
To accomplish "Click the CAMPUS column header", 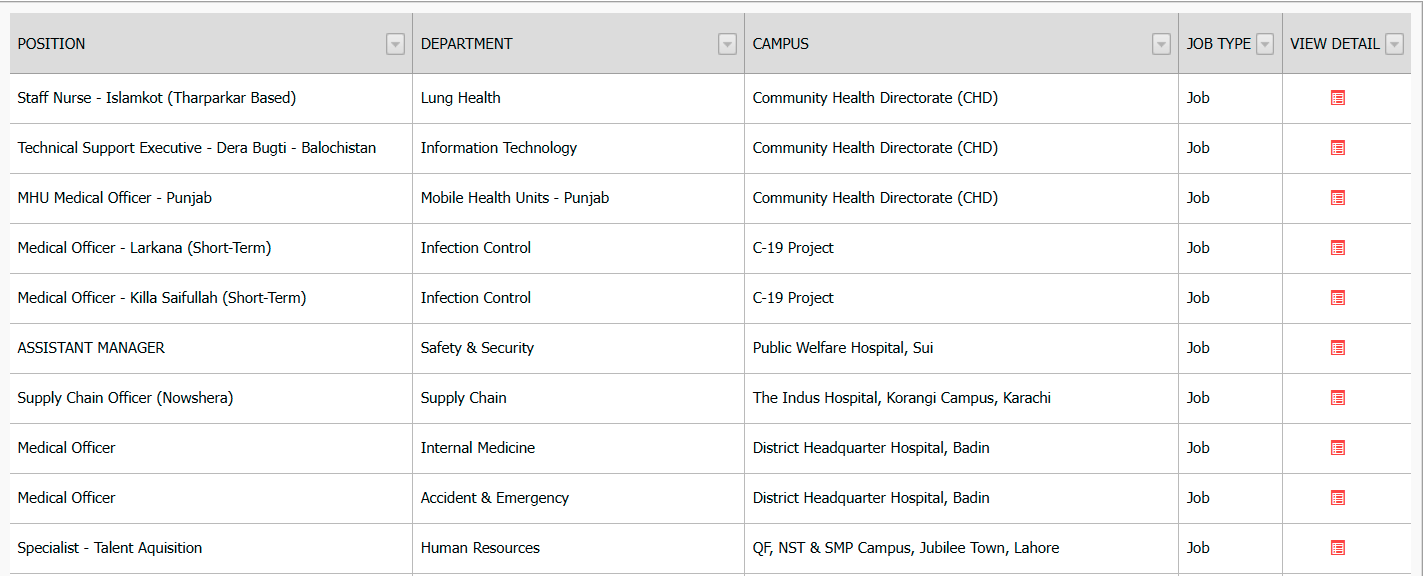I will click(781, 44).
